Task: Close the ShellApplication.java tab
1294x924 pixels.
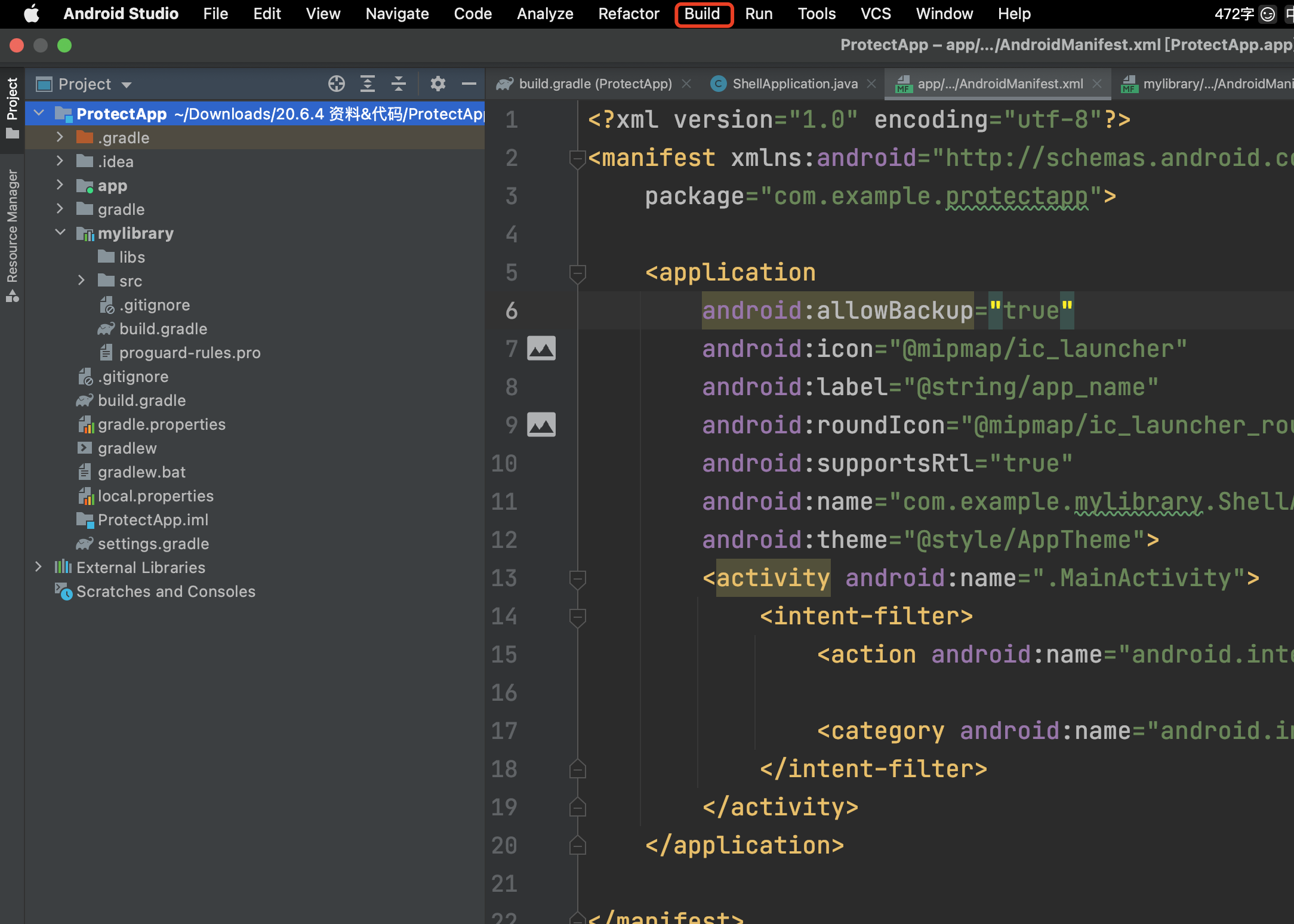Action: [x=871, y=84]
